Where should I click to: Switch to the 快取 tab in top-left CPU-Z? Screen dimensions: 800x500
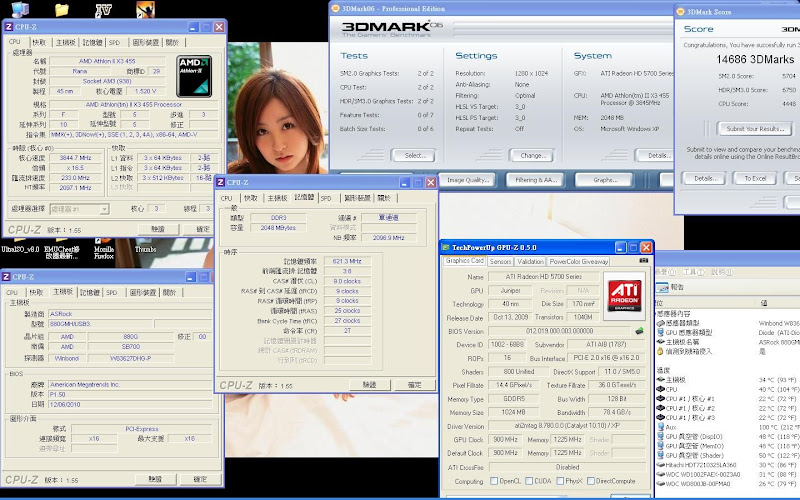click(x=39, y=42)
